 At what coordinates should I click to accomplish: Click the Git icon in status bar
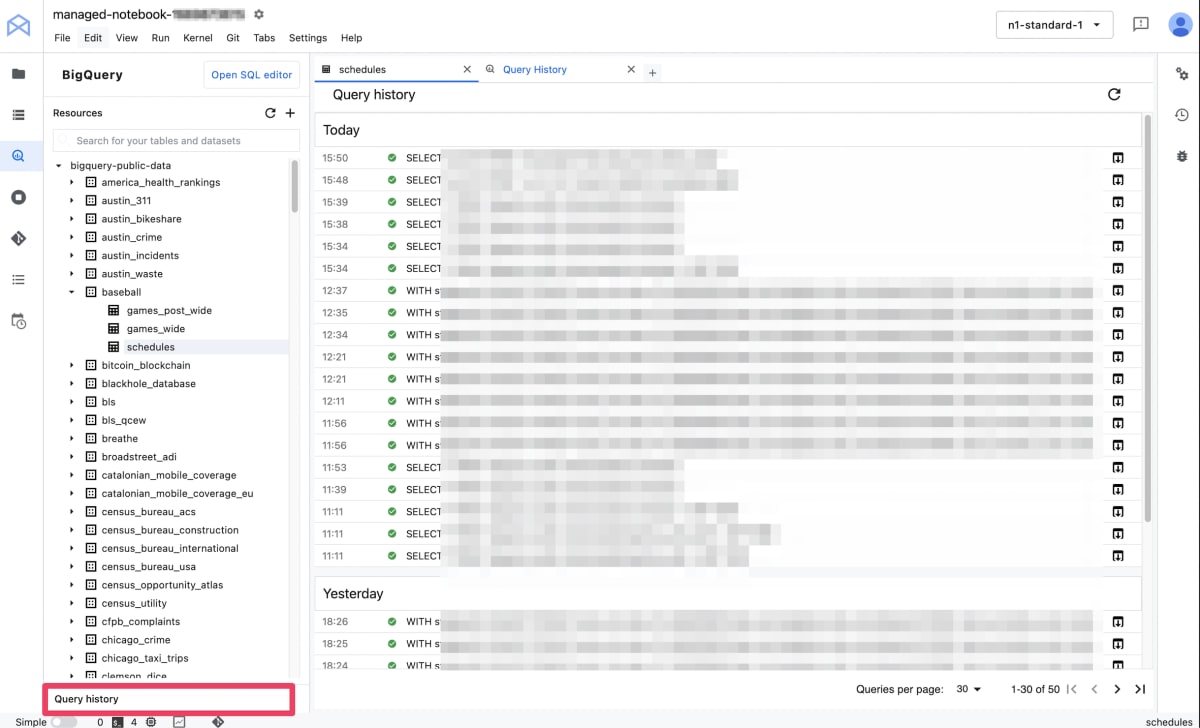point(217,721)
